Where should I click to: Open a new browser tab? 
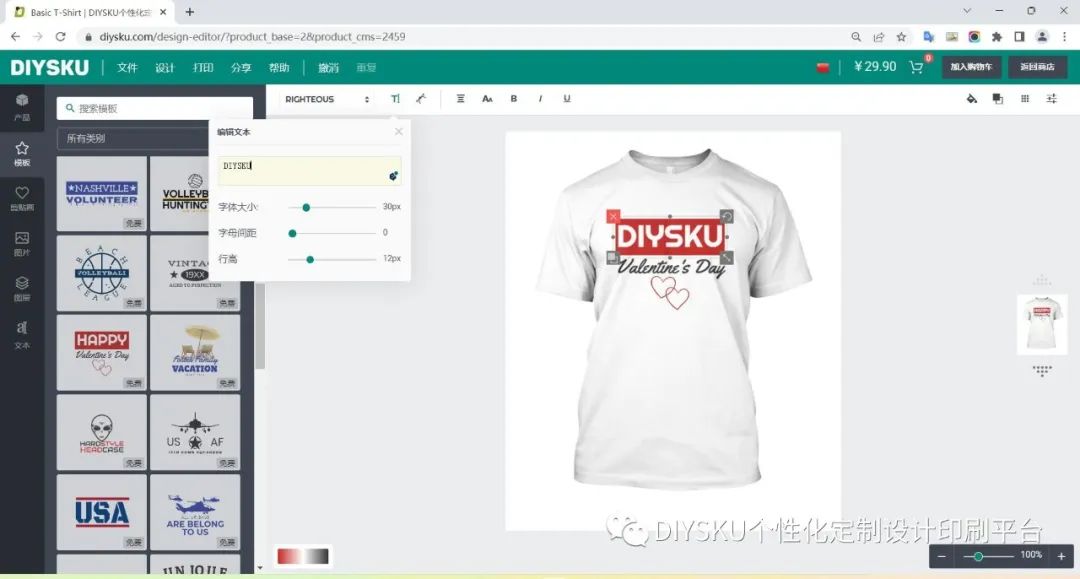(189, 12)
